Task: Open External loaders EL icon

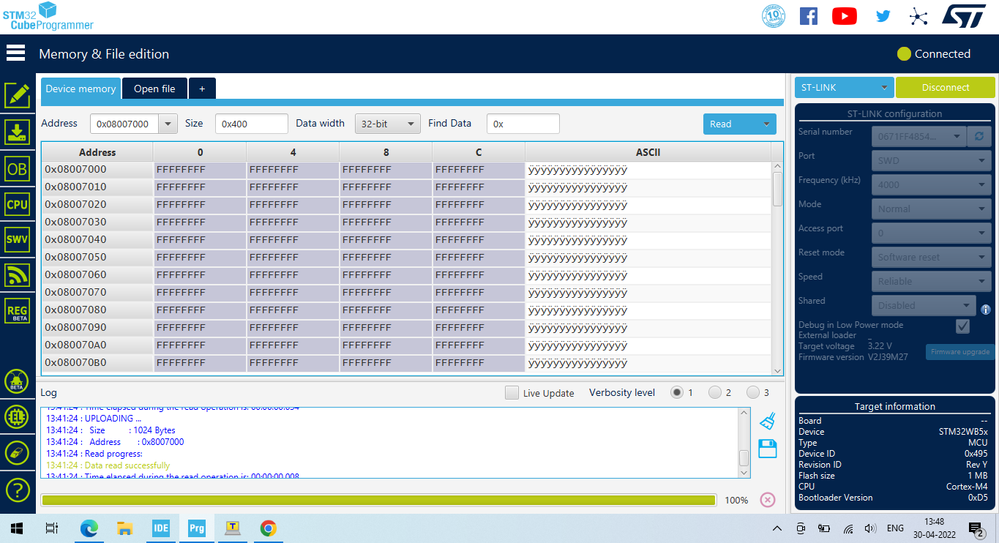Action: click(17, 417)
